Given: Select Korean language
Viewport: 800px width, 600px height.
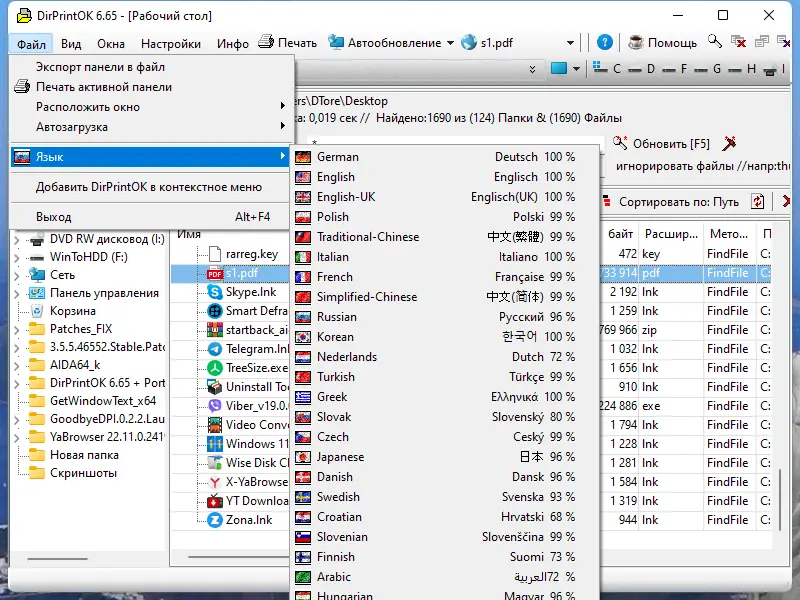Looking at the screenshot, I should (444, 337).
